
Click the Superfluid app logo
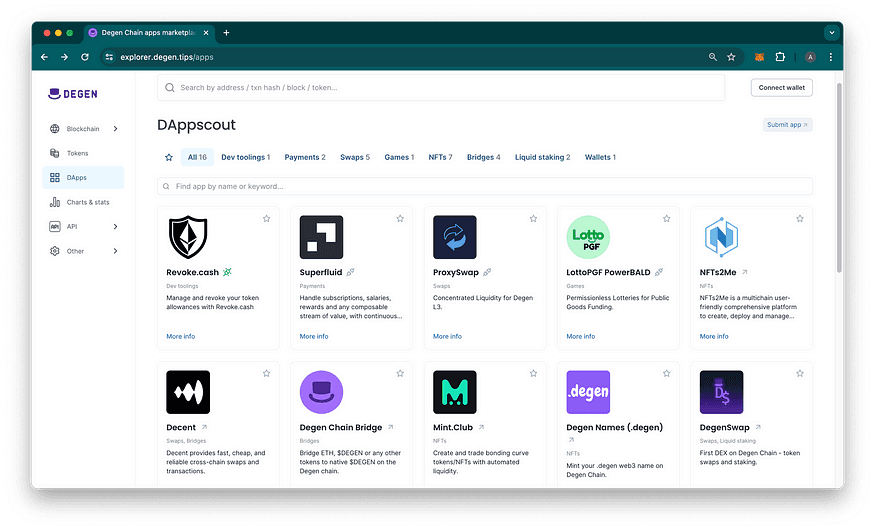tap(321, 237)
